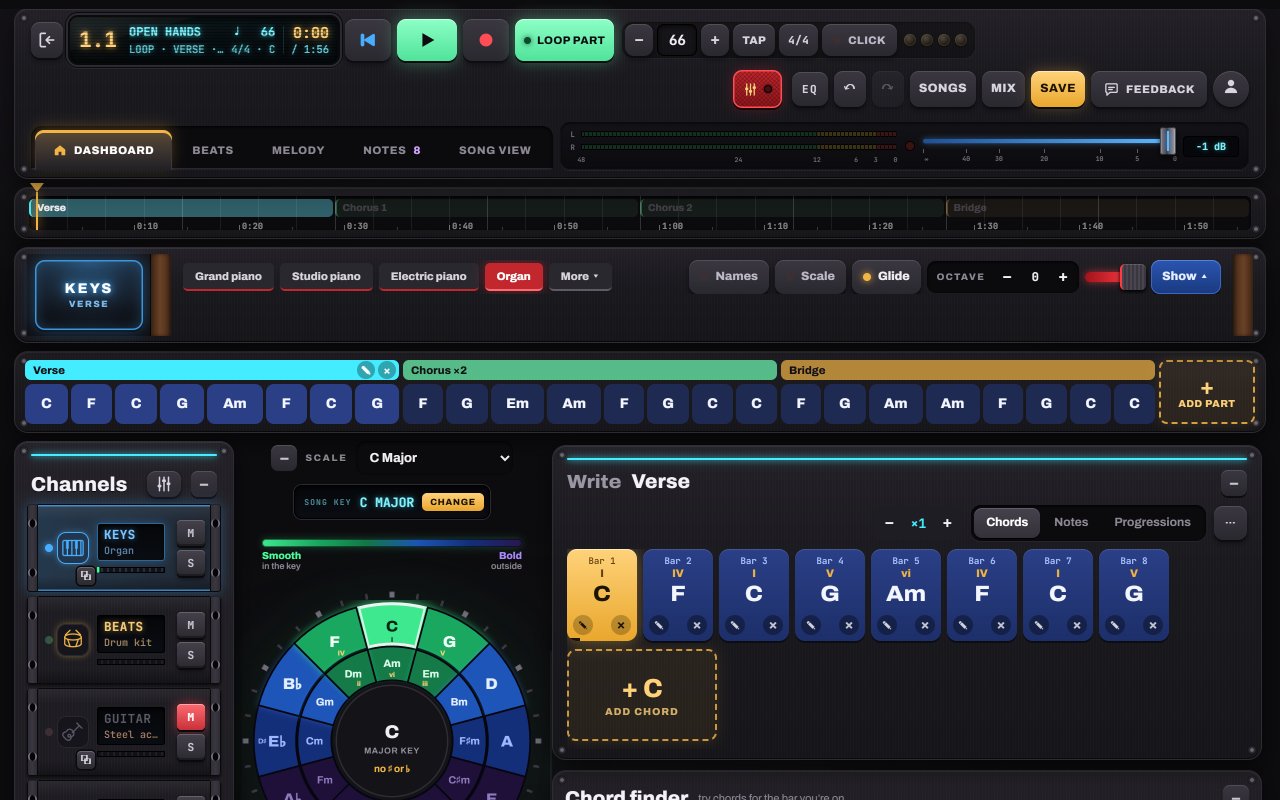Click the Bridge section in the timeline
Screen dimensions: 1280x800
tap(1098, 208)
